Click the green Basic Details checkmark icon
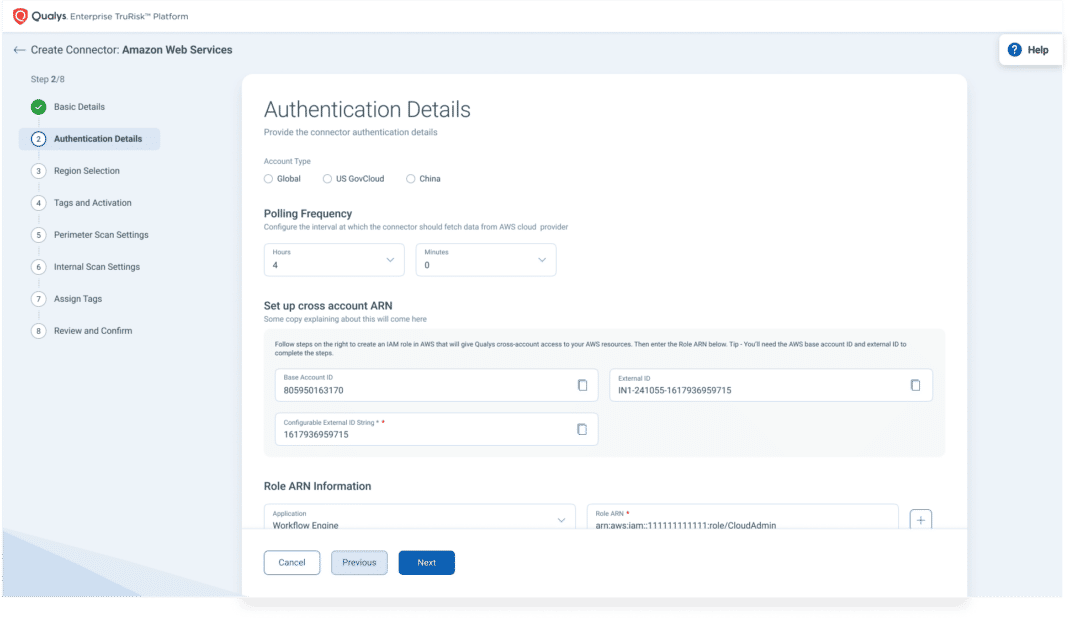 click(38, 107)
